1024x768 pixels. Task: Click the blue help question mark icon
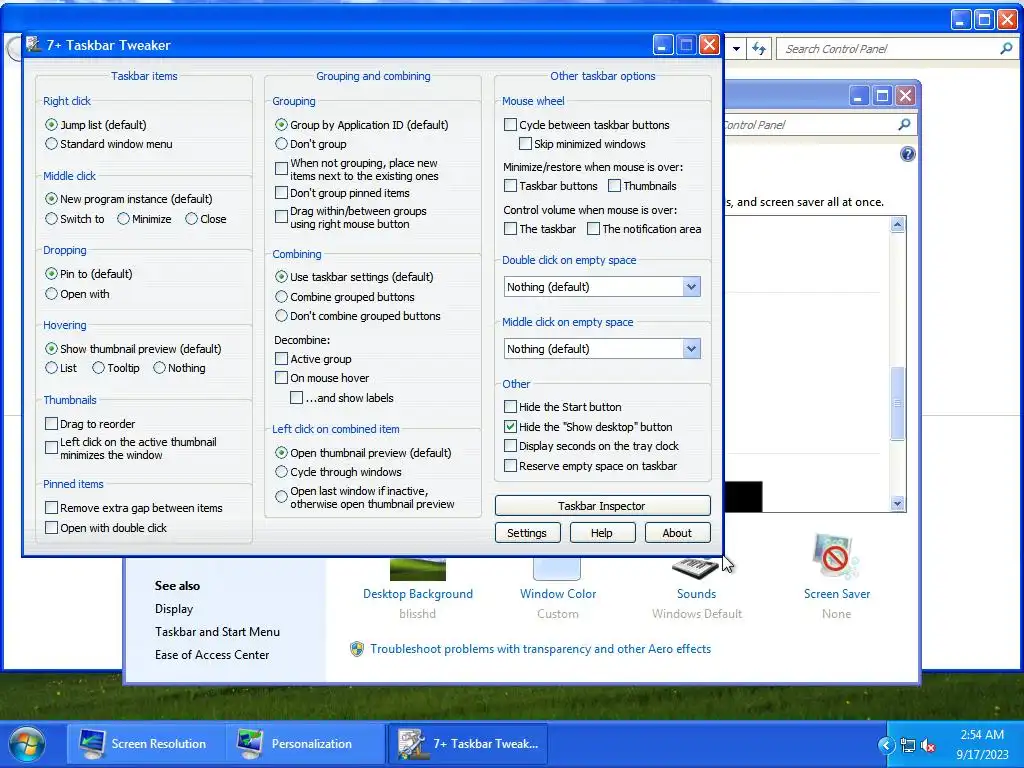click(x=908, y=154)
